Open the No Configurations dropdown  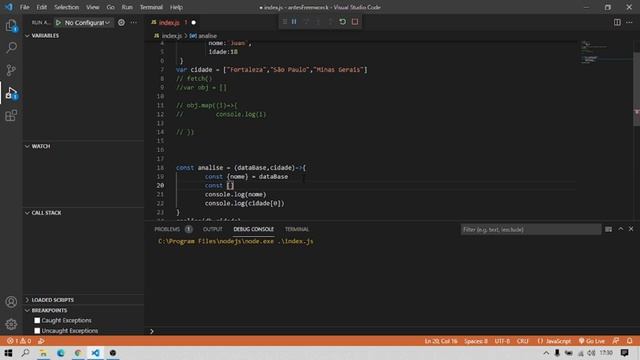pos(87,22)
